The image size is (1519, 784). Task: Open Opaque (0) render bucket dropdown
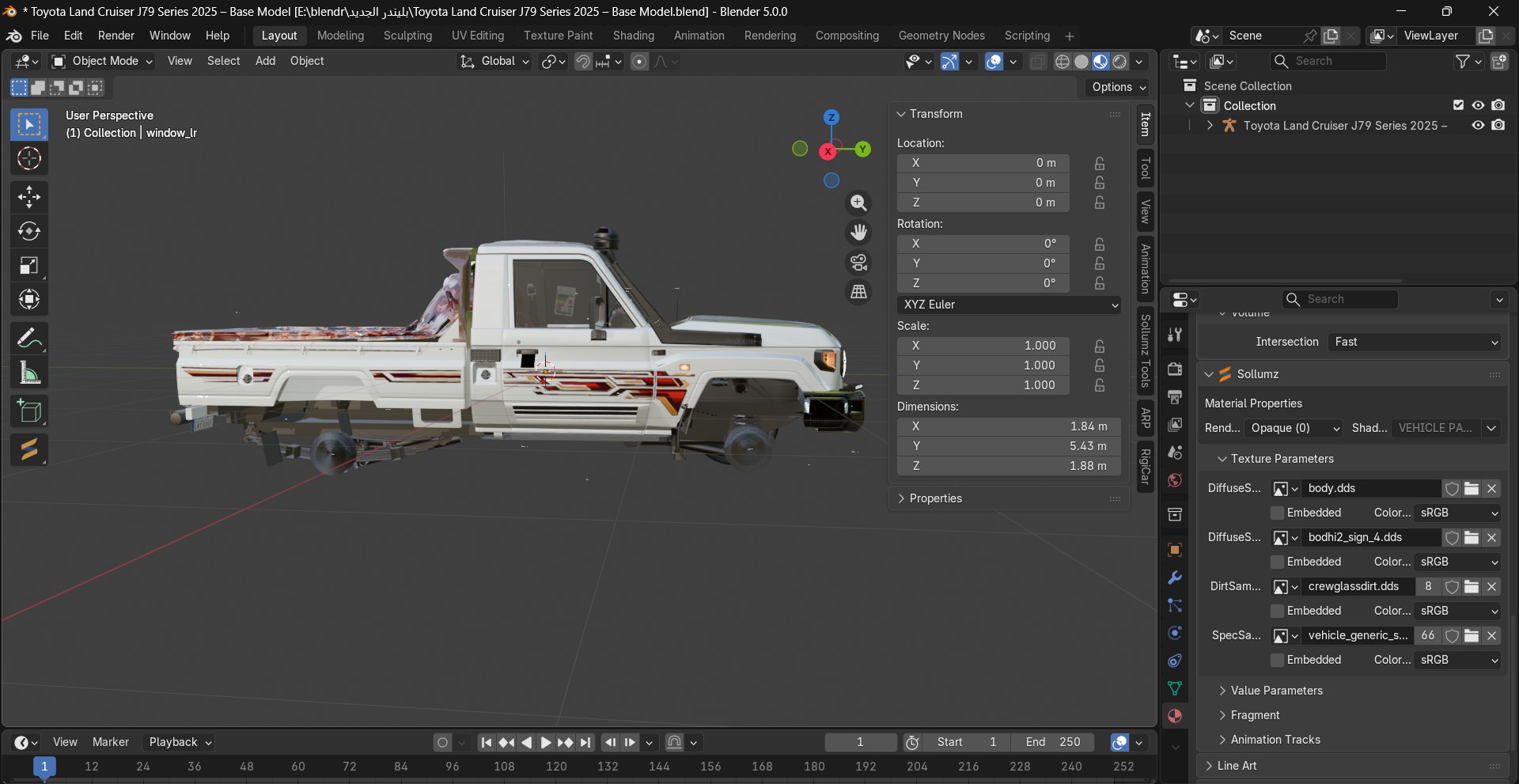[x=1294, y=428]
